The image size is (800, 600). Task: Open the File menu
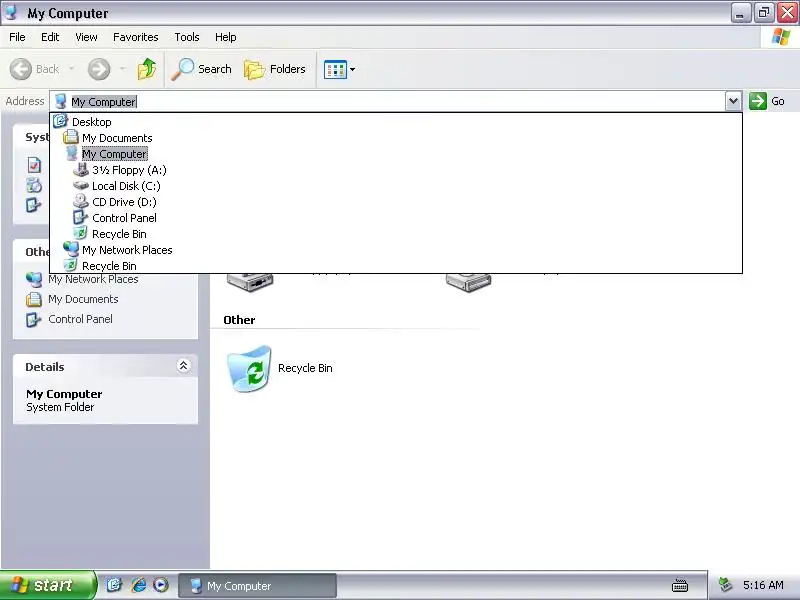17,37
